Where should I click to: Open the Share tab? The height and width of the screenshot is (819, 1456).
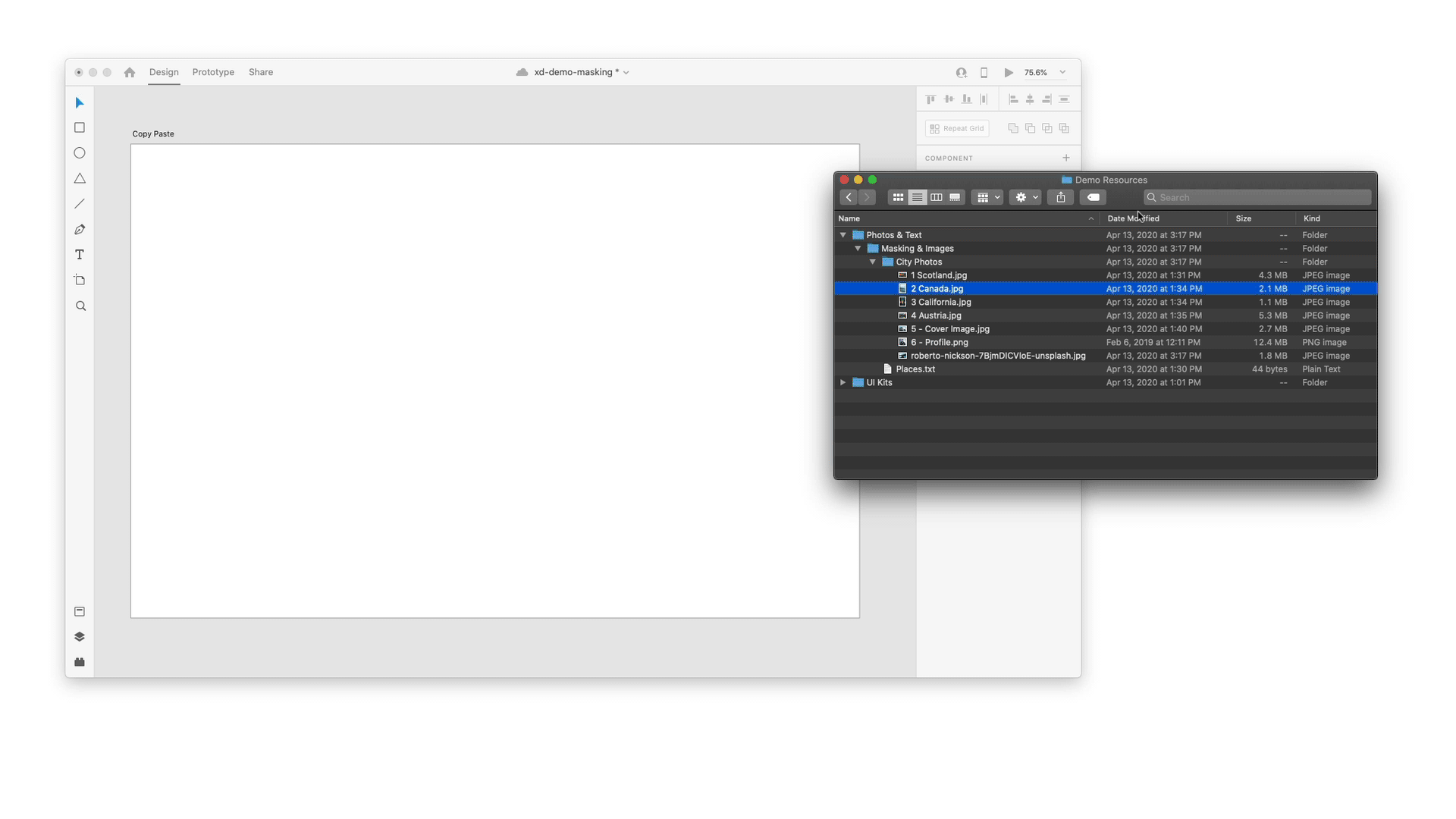261,72
